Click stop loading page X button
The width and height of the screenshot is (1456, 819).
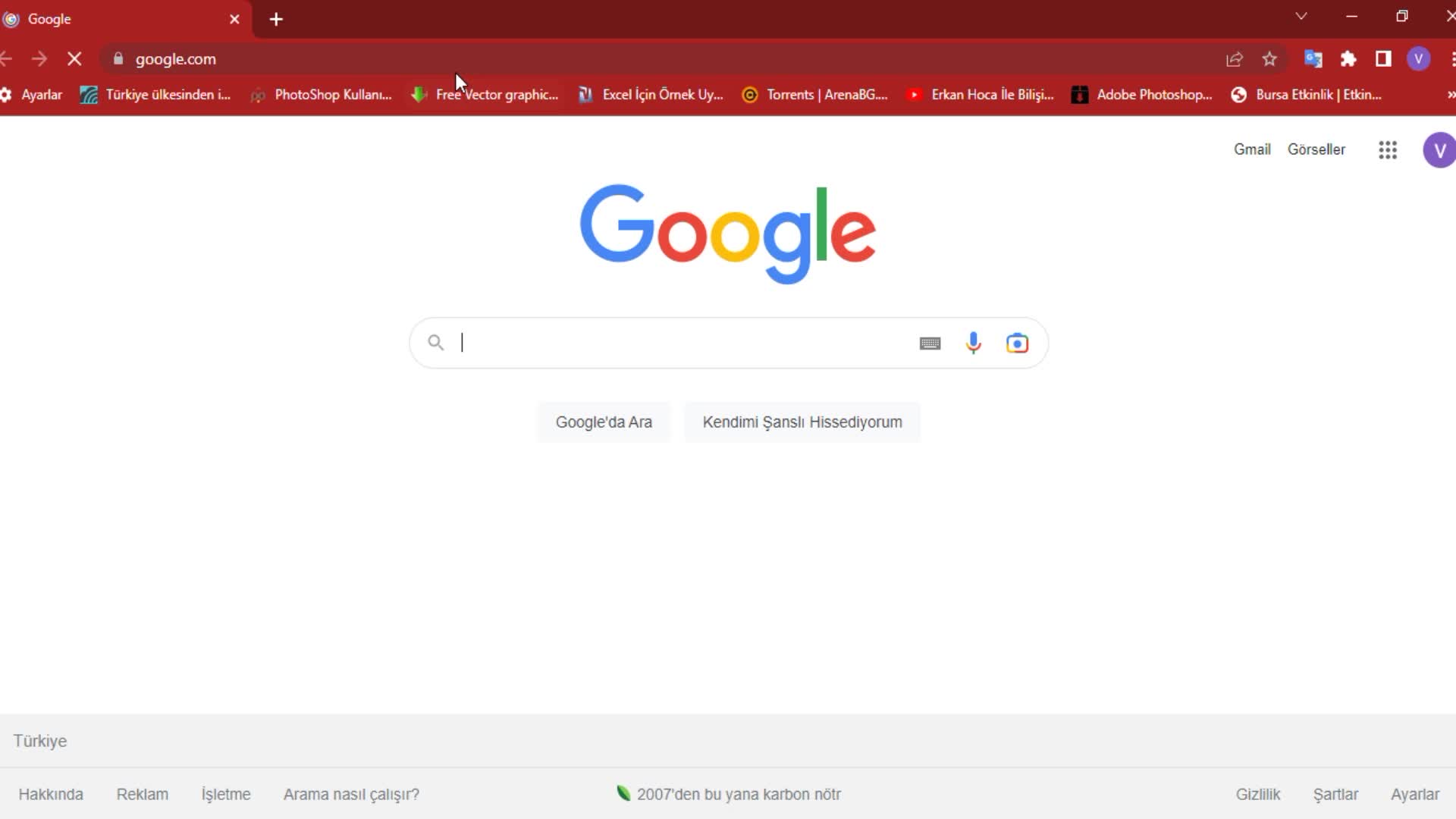pos(74,59)
